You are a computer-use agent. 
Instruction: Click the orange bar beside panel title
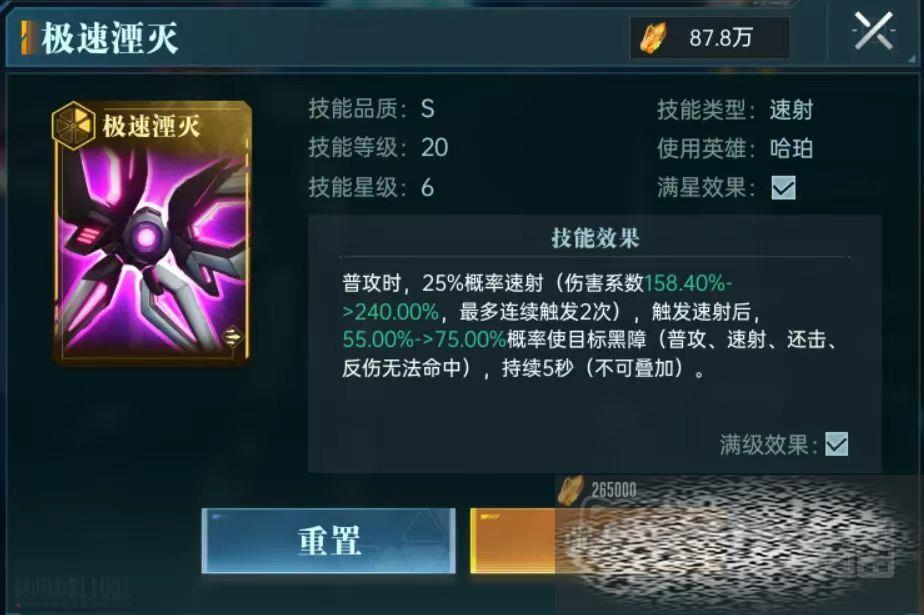click(x=27, y=38)
